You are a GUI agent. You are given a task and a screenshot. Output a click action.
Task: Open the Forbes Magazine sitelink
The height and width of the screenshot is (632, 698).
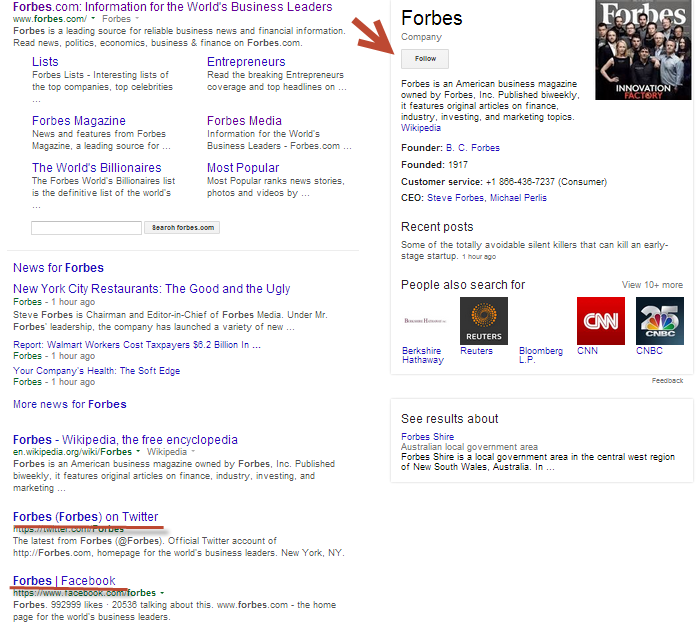pos(79,121)
